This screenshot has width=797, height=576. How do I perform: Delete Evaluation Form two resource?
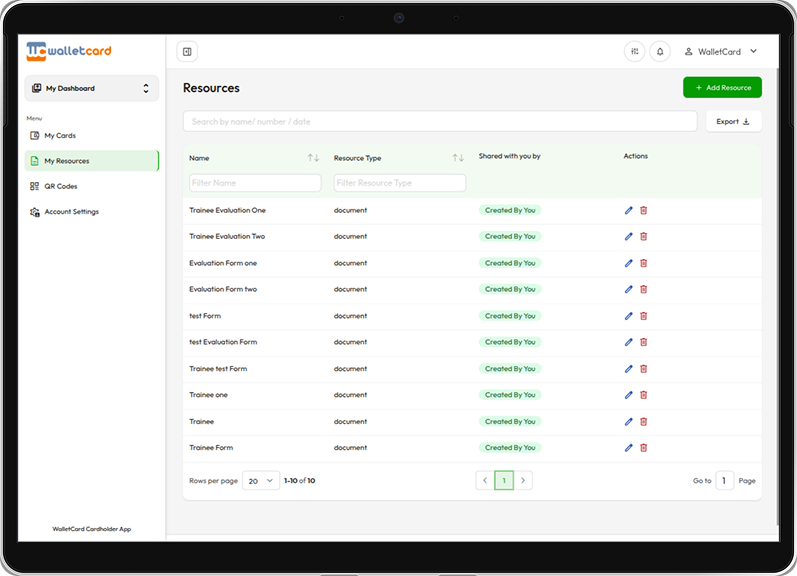point(643,289)
